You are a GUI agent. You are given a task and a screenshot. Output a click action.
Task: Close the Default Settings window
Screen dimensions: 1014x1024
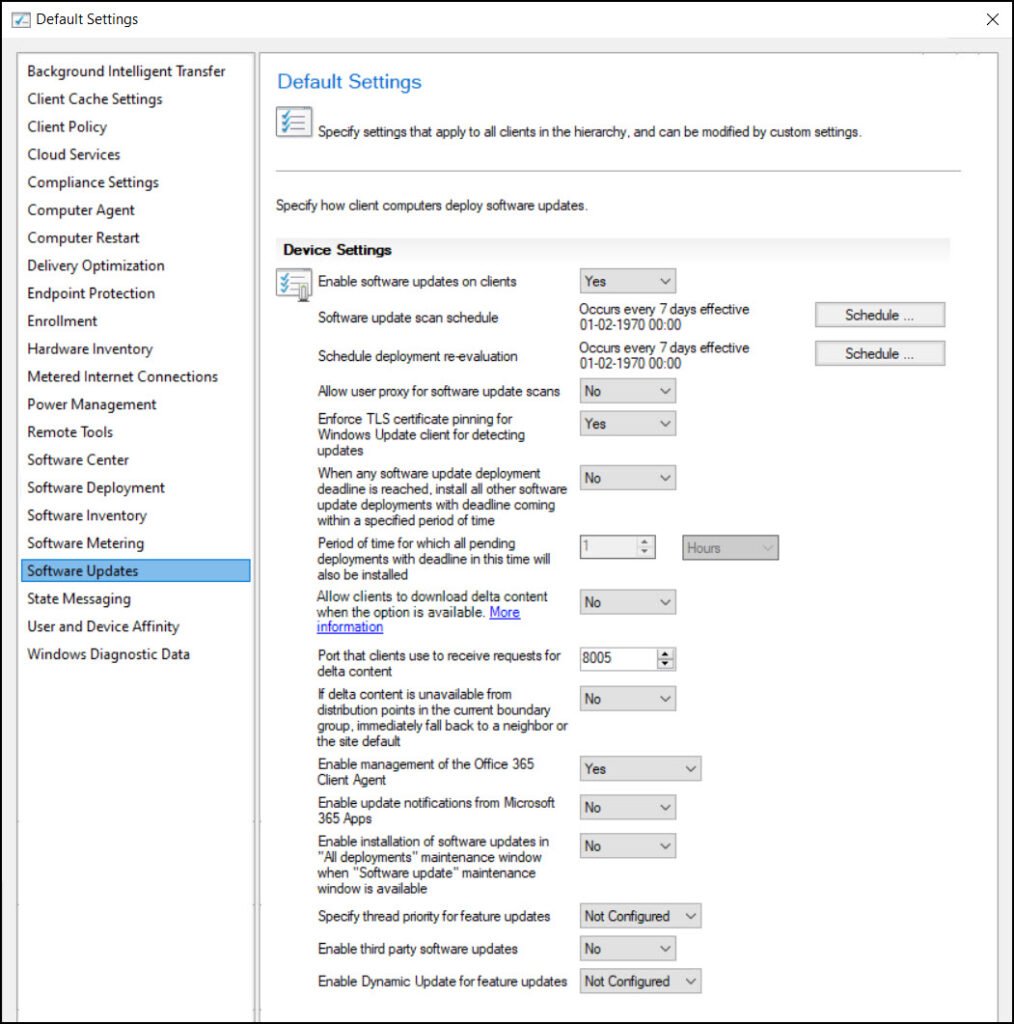[992, 20]
